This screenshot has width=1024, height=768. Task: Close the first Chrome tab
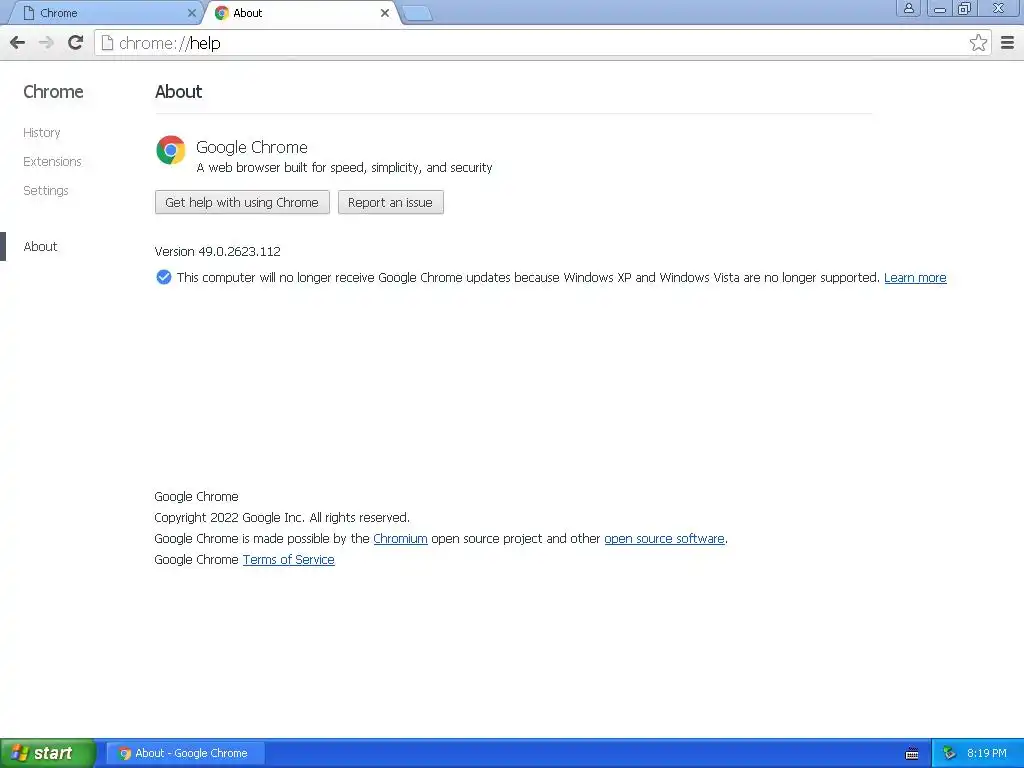click(x=191, y=13)
